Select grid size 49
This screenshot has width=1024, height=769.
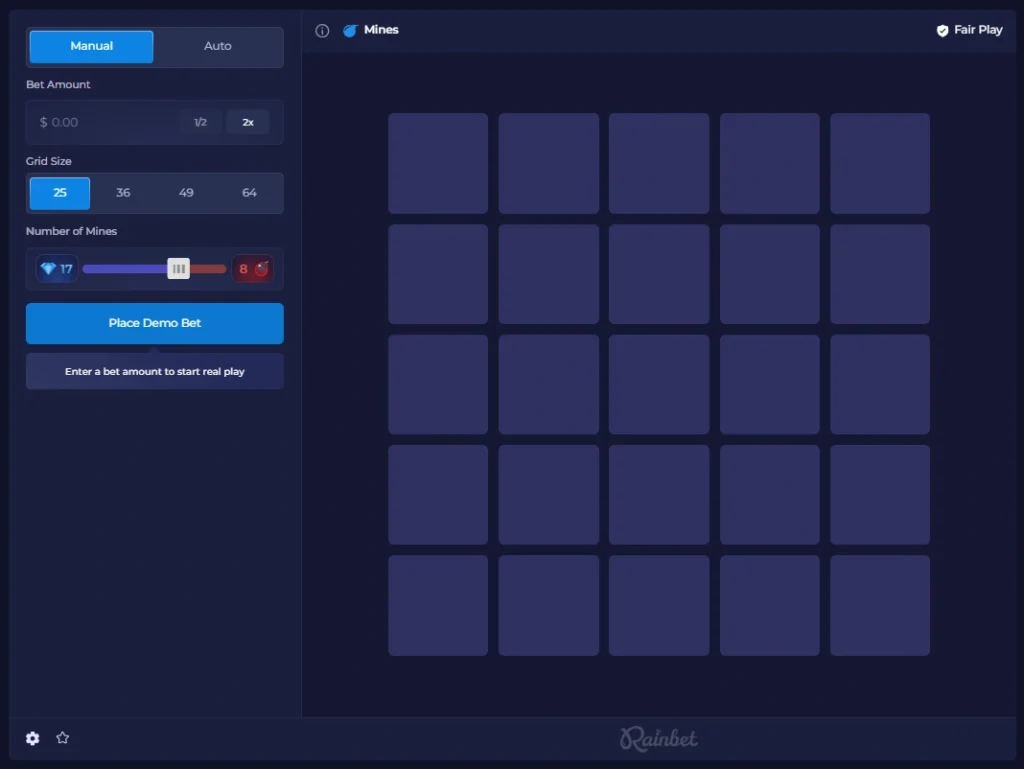point(186,193)
